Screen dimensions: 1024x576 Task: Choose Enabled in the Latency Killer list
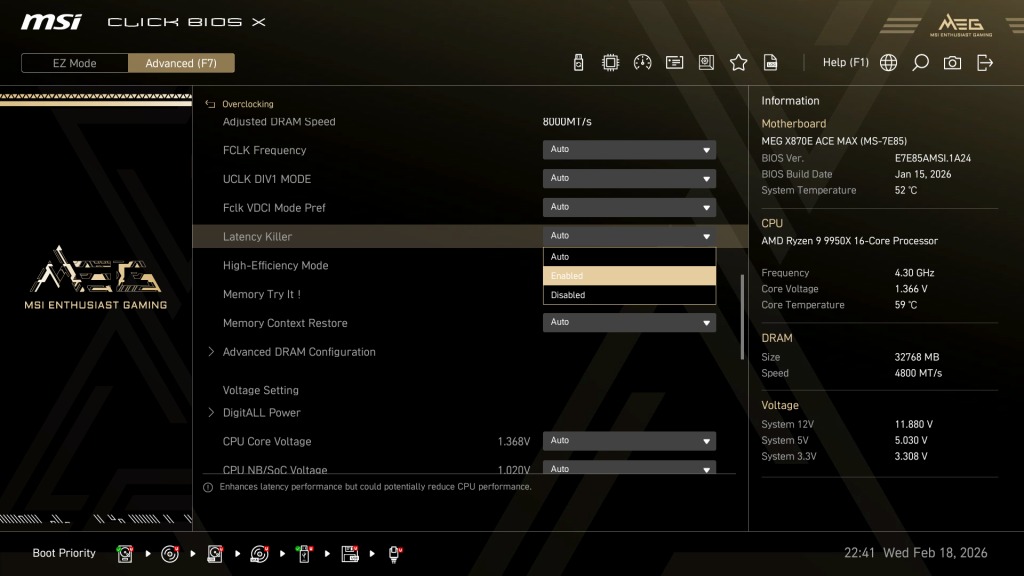click(x=629, y=276)
